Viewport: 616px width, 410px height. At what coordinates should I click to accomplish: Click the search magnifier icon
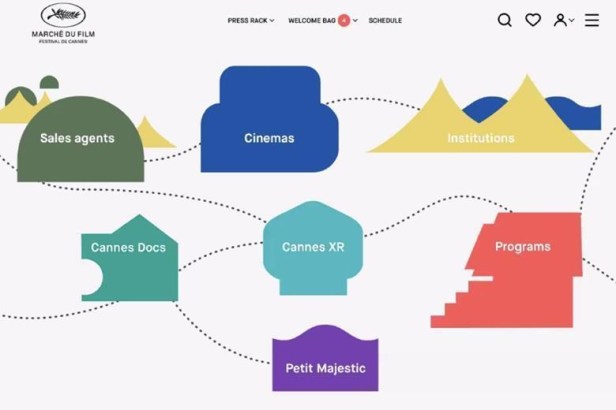504,20
